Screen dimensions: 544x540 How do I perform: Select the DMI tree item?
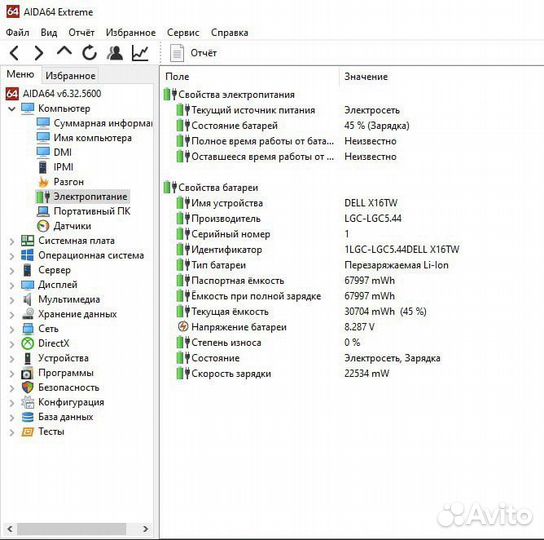pos(62,152)
